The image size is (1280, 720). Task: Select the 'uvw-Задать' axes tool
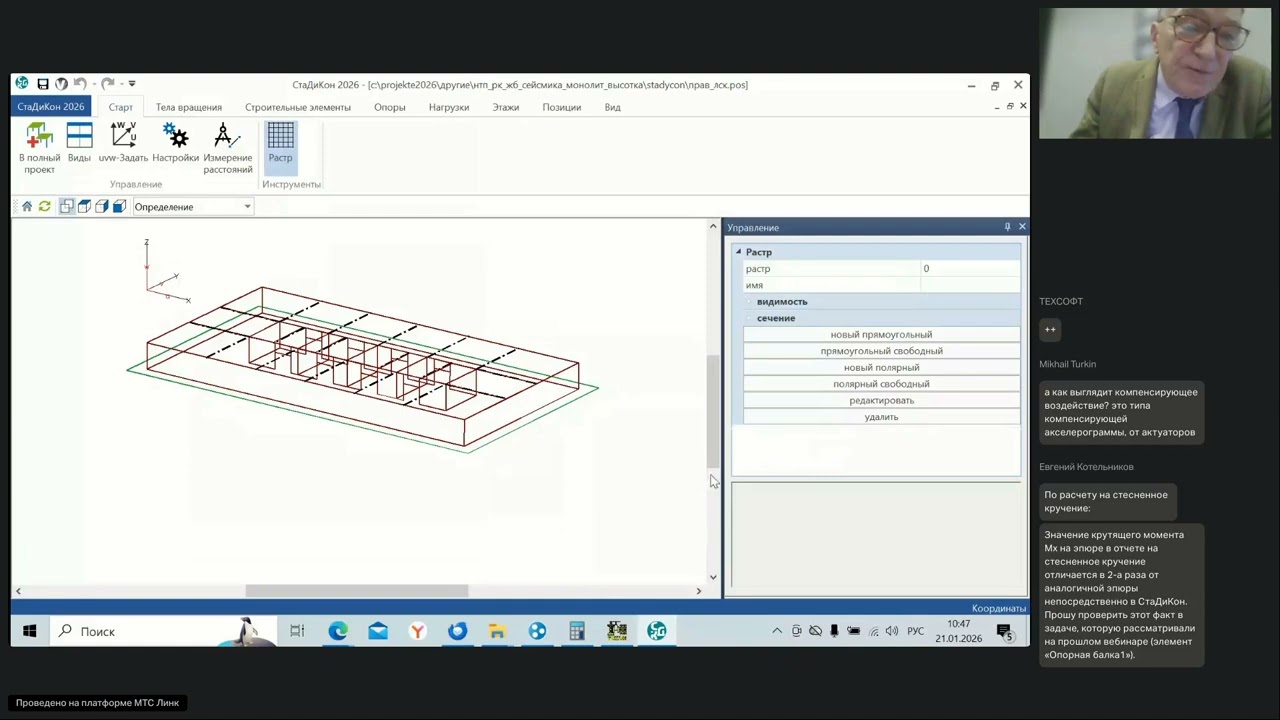123,143
